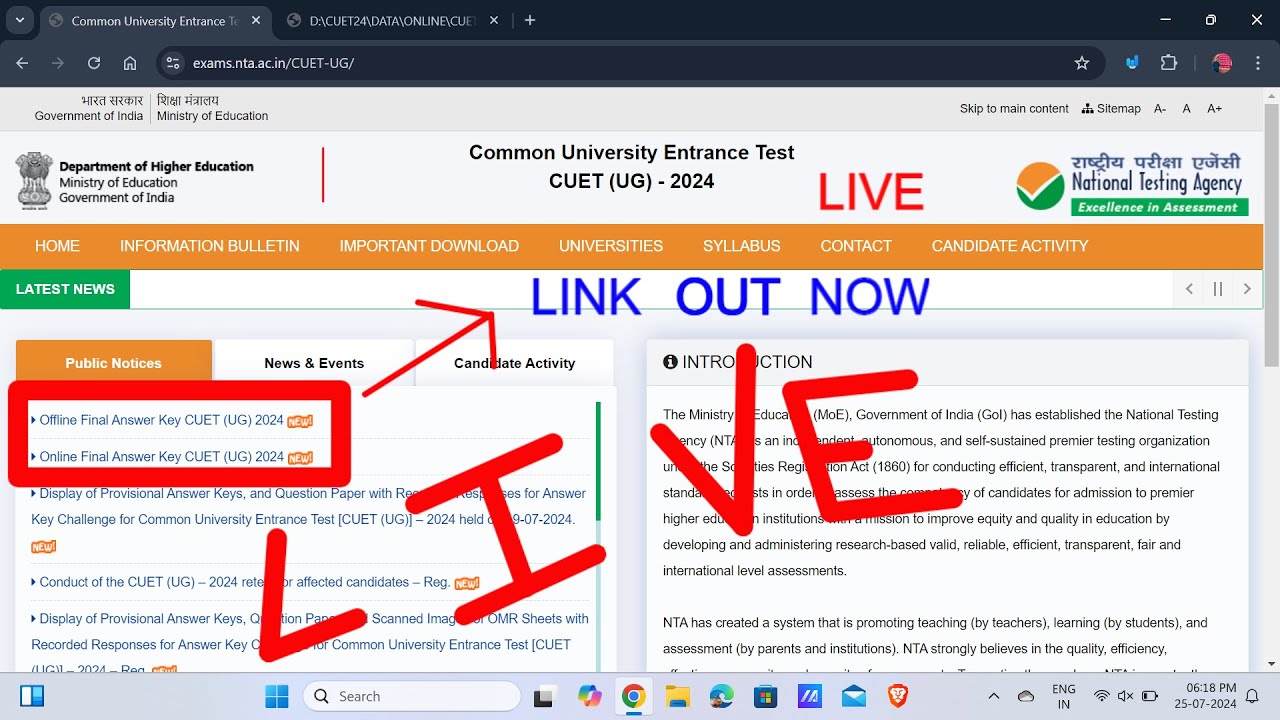Select the News & Events tab

(314, 363)
